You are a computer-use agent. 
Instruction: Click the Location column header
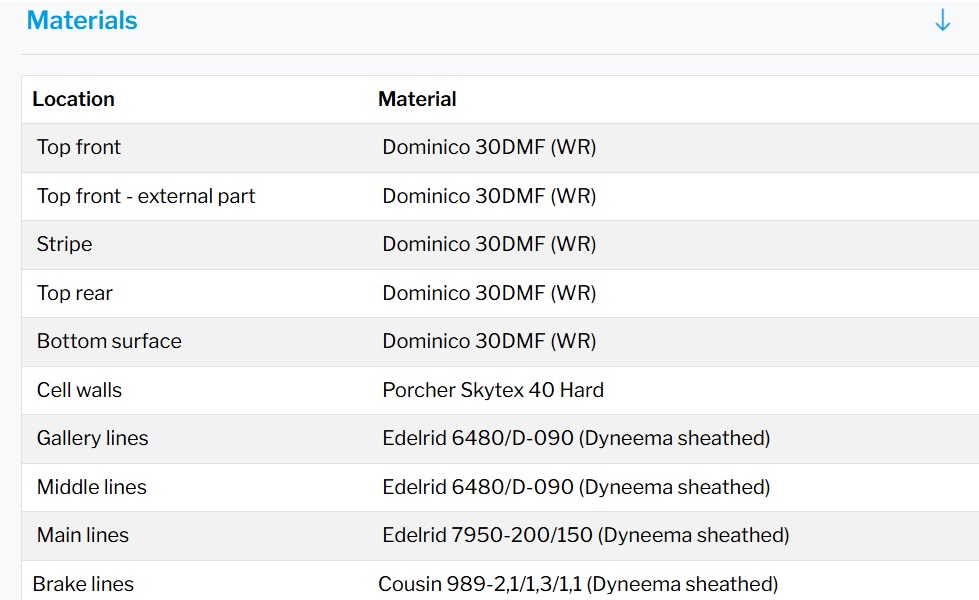73,99
